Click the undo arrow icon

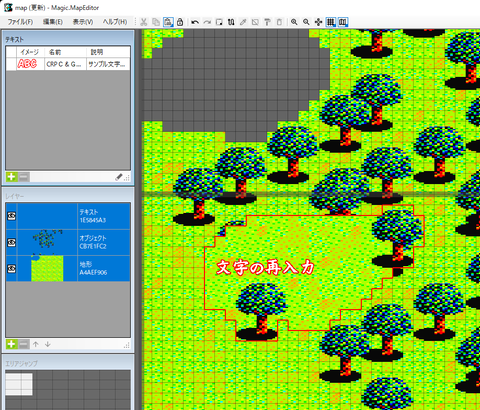click(195, 22)
